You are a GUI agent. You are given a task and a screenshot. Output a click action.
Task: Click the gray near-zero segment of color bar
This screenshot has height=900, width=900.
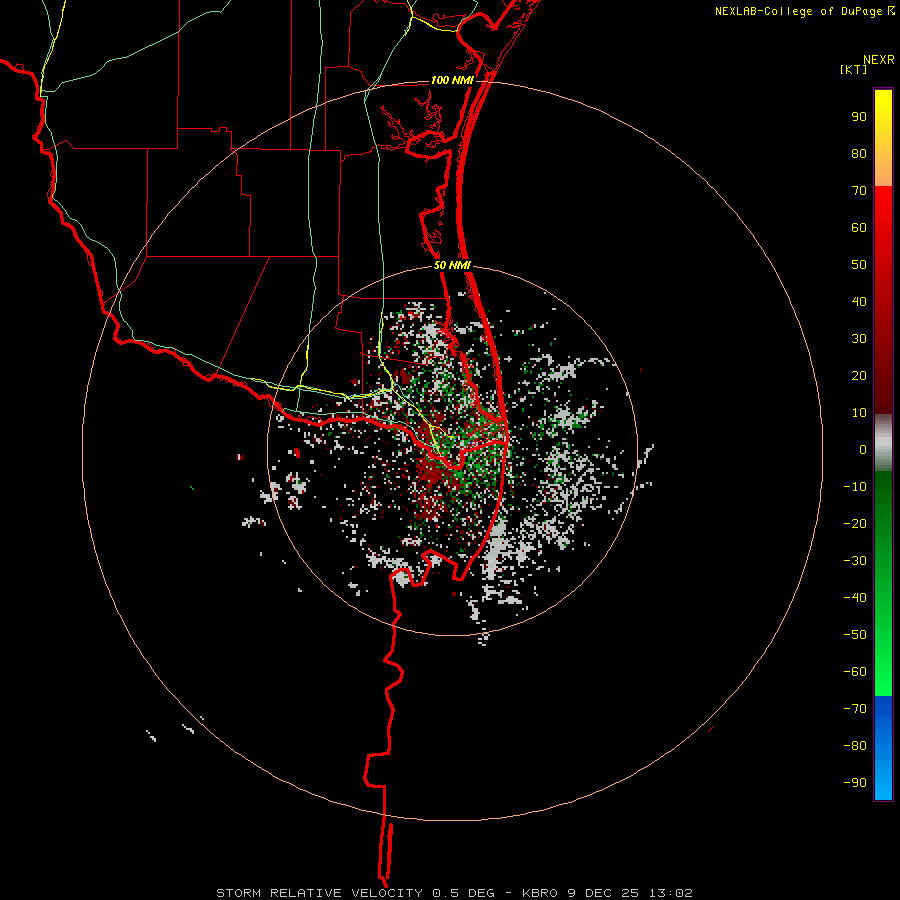coord(883,442)
